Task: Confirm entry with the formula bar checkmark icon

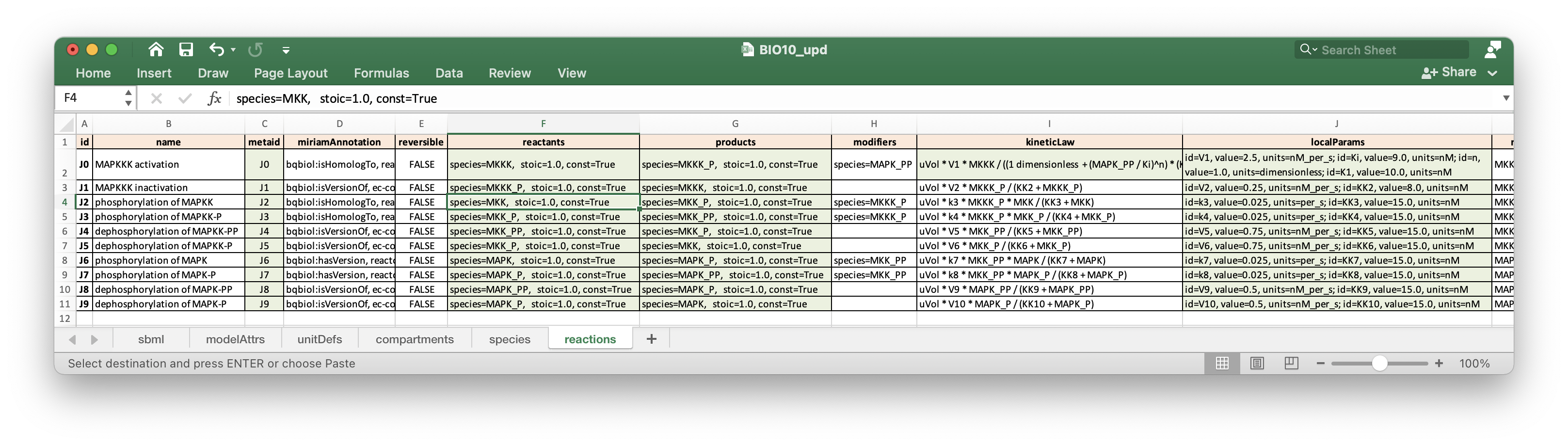Action: pyautogui.click(x=185, y=98)
